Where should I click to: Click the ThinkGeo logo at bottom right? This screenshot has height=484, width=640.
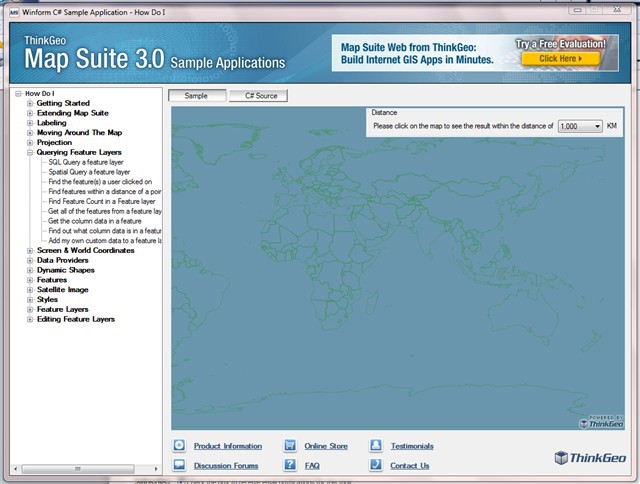tap(590, 458)
